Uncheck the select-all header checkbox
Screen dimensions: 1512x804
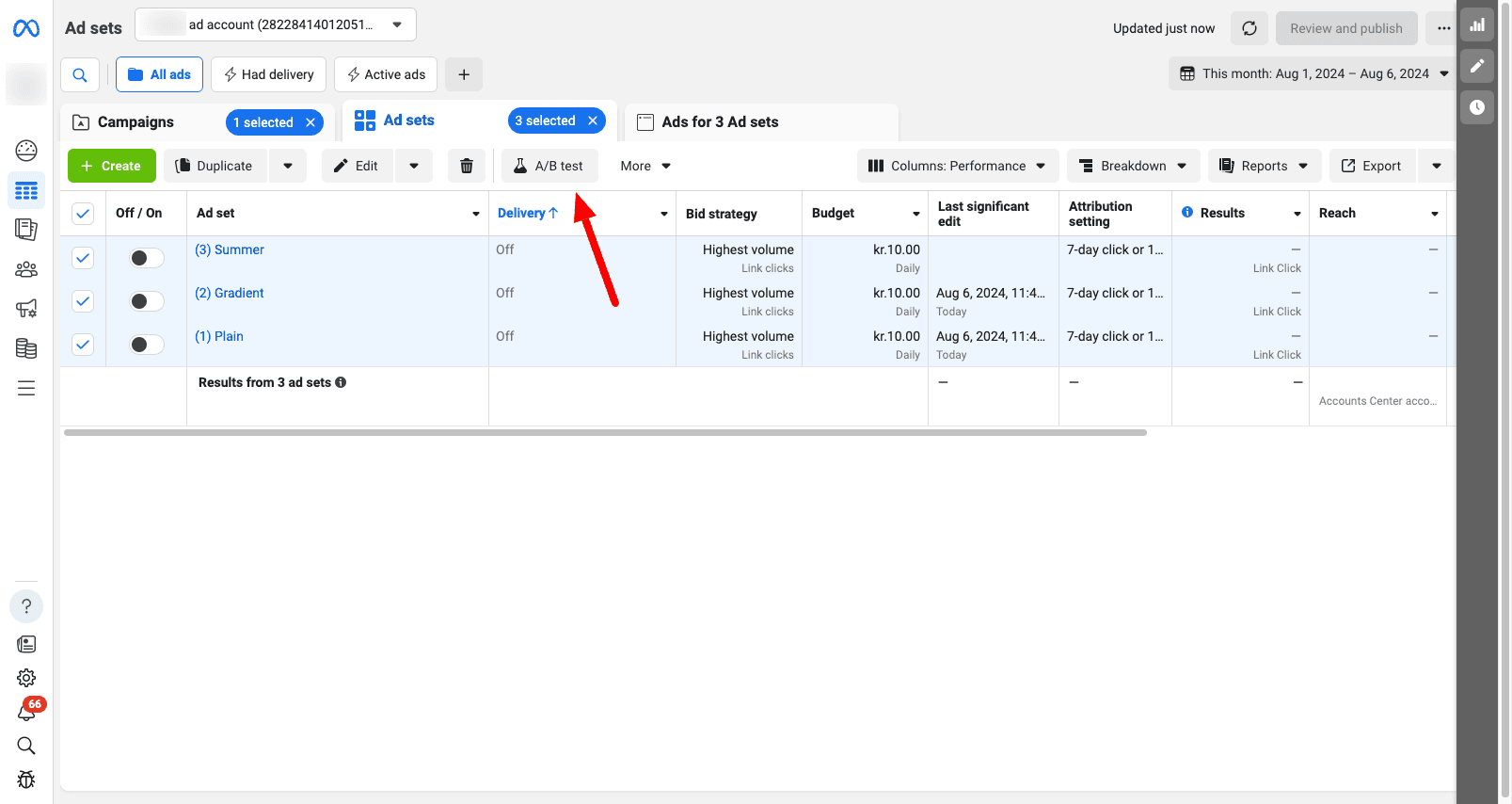click(x=83, y=214)
